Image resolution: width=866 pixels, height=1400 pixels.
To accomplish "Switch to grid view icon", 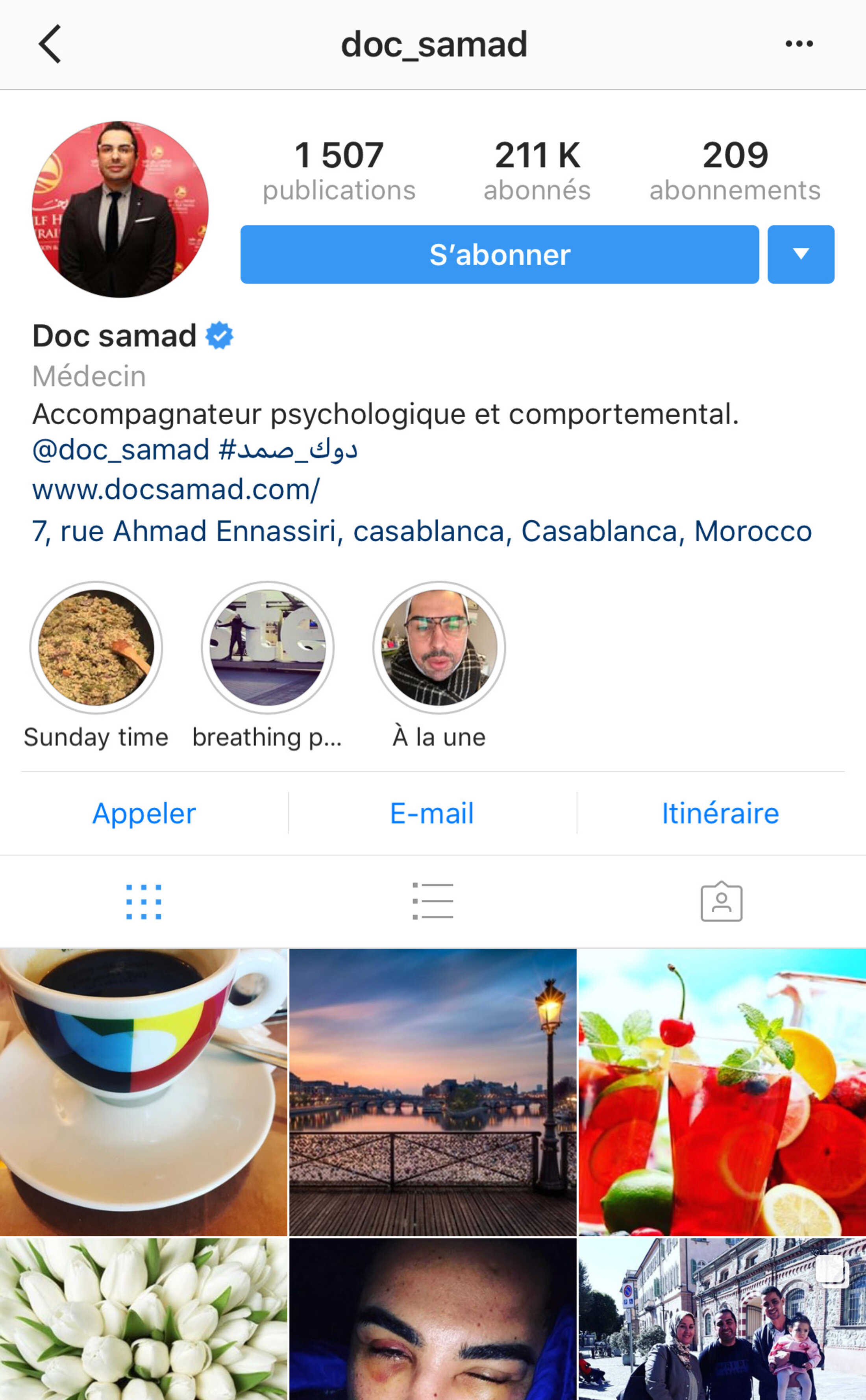I will pyautogui.click(x=144, y=902).
